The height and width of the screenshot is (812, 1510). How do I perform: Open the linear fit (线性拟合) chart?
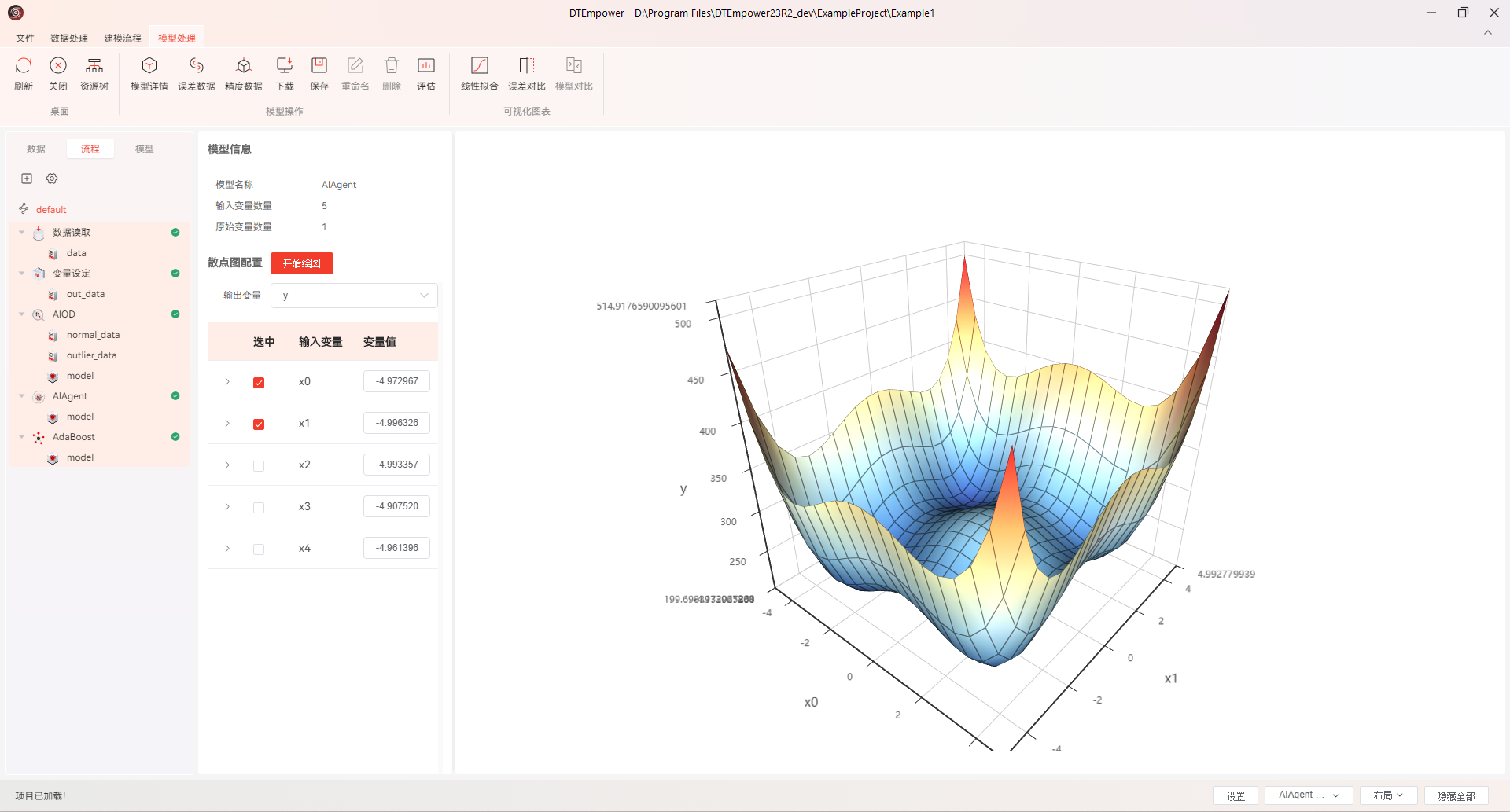coord(480,66)
